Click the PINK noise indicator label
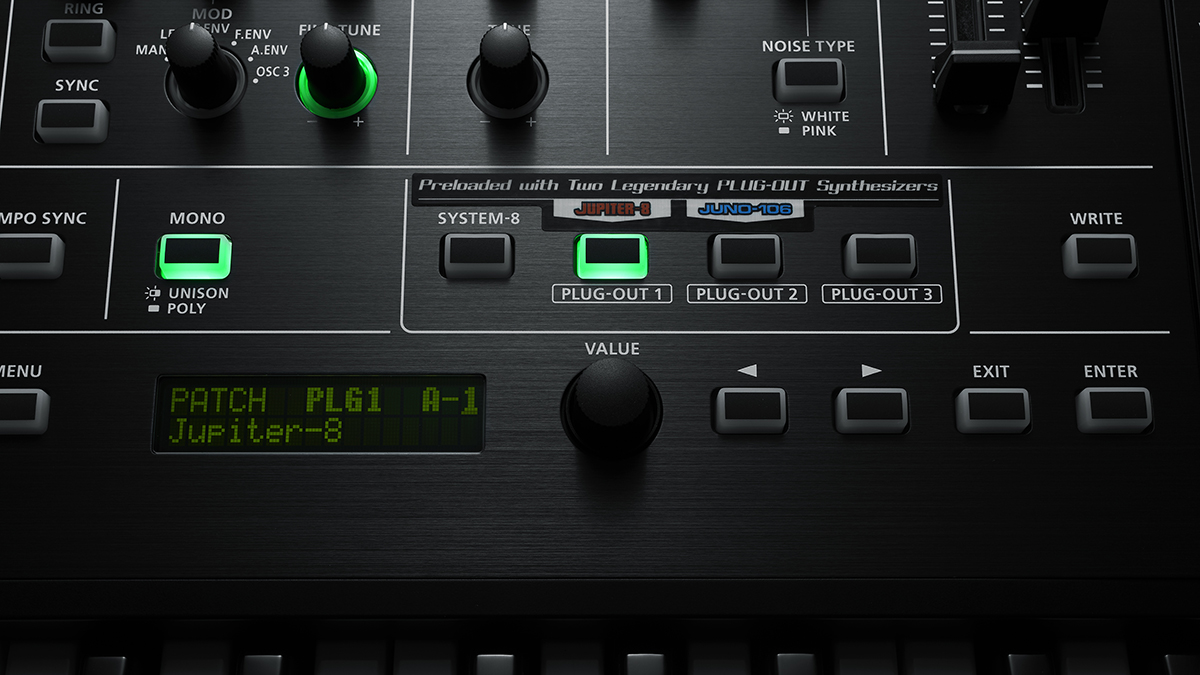This screenshot has width=1200, height=675. click(x=819, y=131)
